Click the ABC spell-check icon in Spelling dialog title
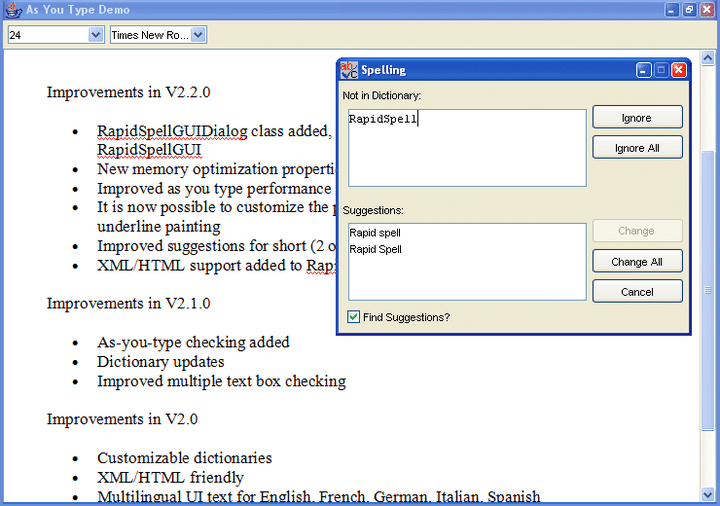The image size is (720, 506). [x=349, y=70]
